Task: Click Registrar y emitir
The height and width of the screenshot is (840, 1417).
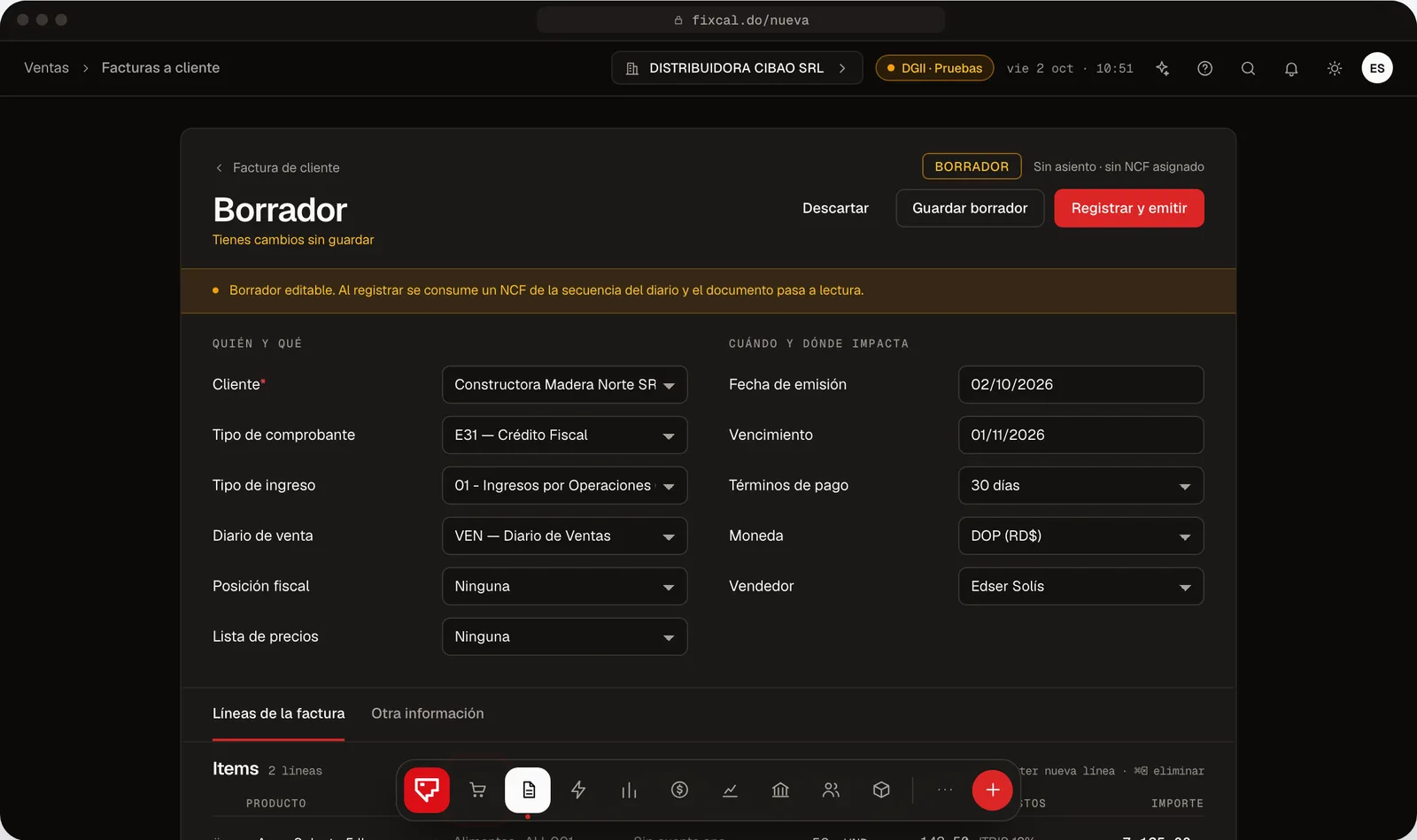Action: pos(1129,208)
